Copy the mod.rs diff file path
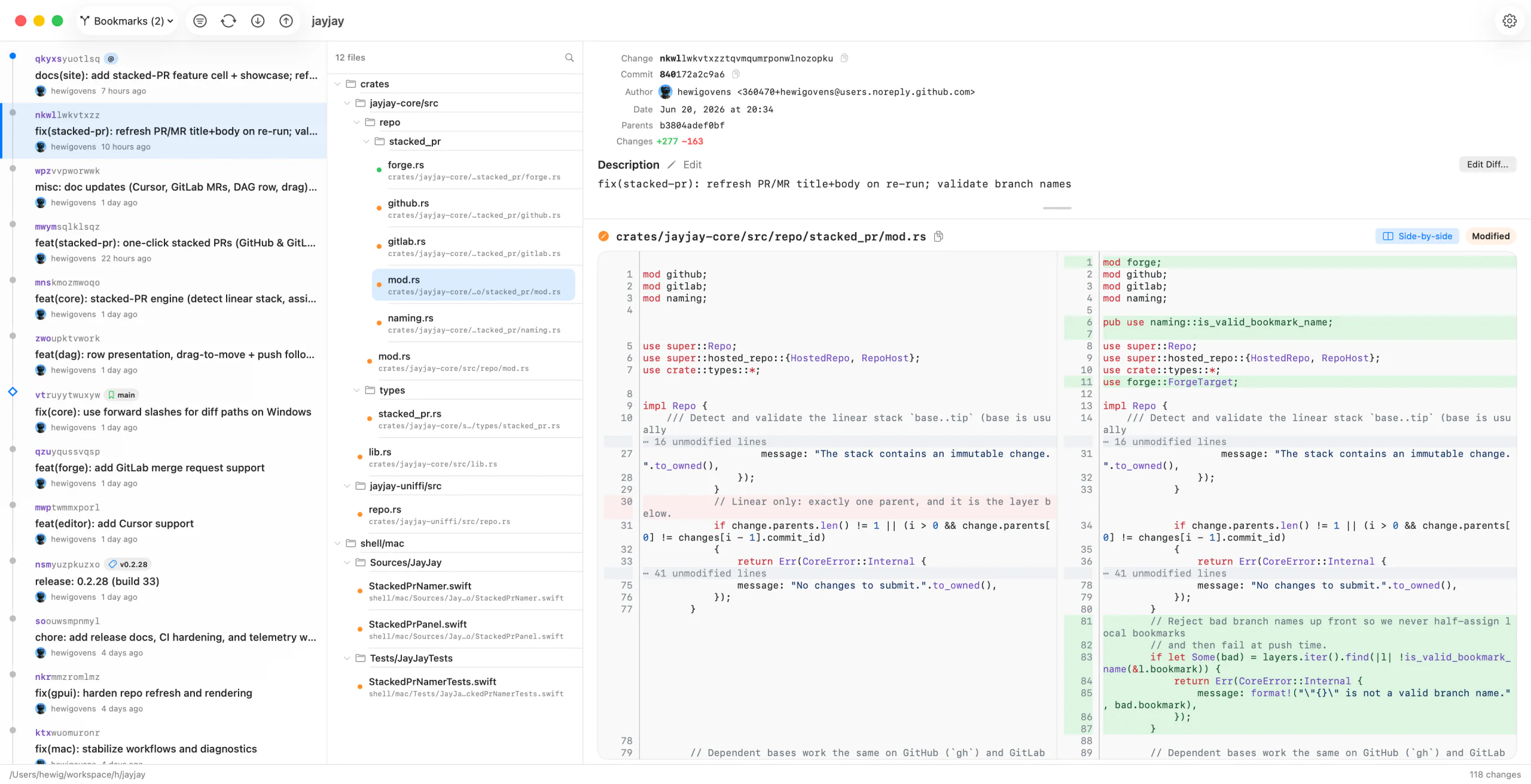 point(939,236)
